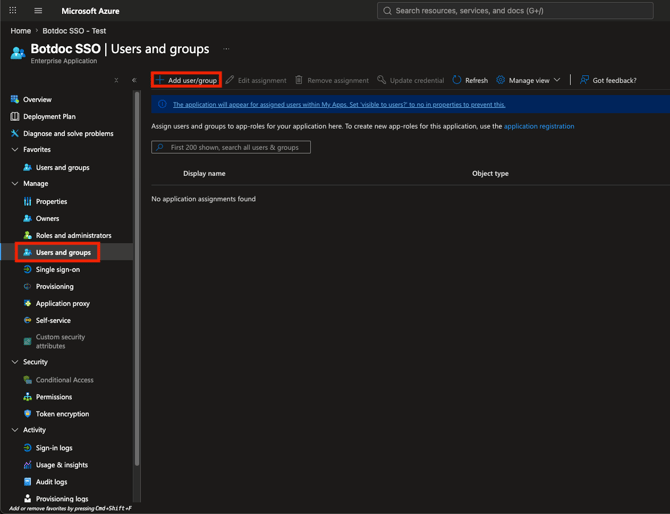
Task: Click the Overview icon in sidebar
Action: point(15,100)
